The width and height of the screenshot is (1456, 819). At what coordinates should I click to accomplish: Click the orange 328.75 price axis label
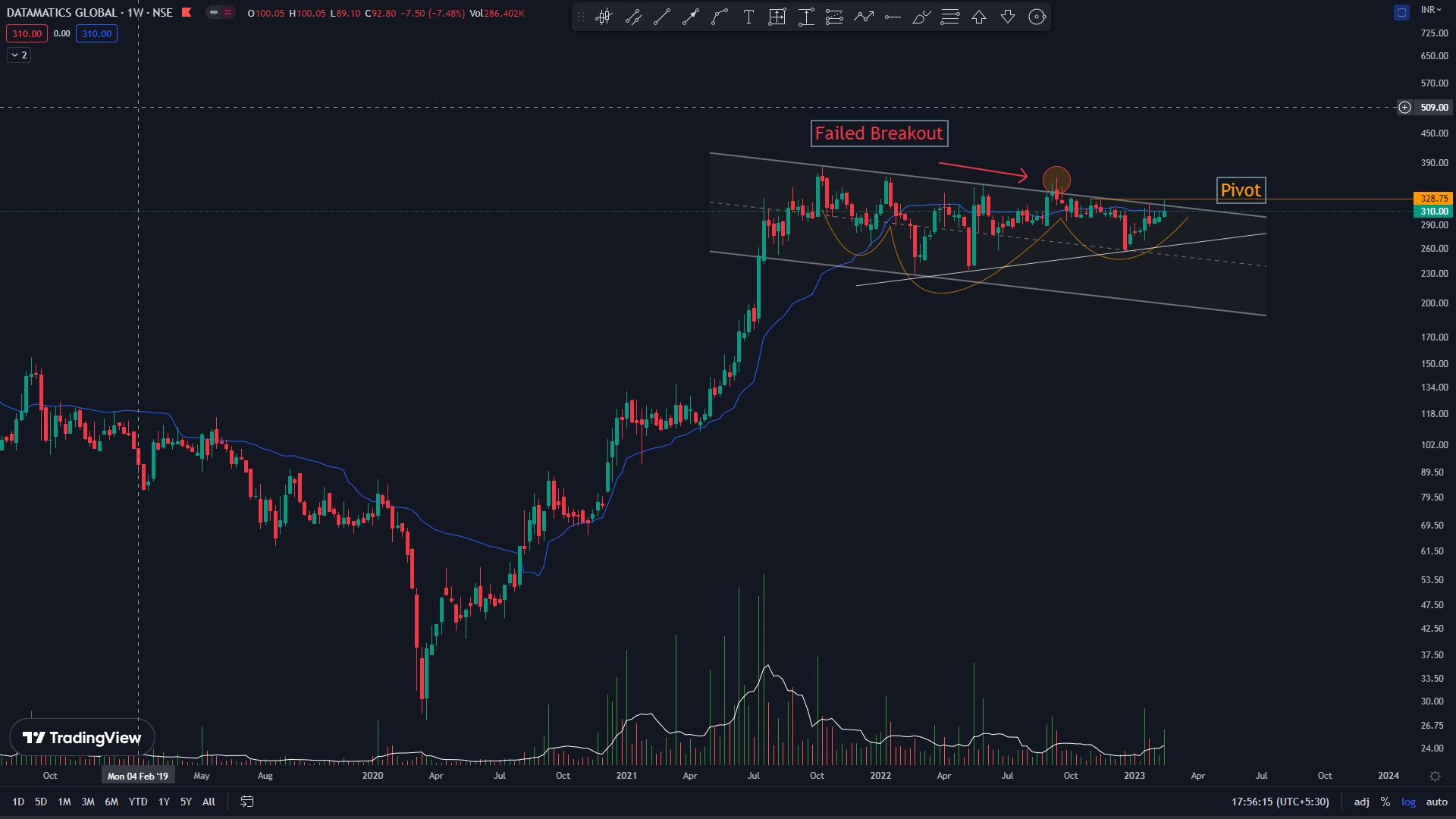(1433, 199)
